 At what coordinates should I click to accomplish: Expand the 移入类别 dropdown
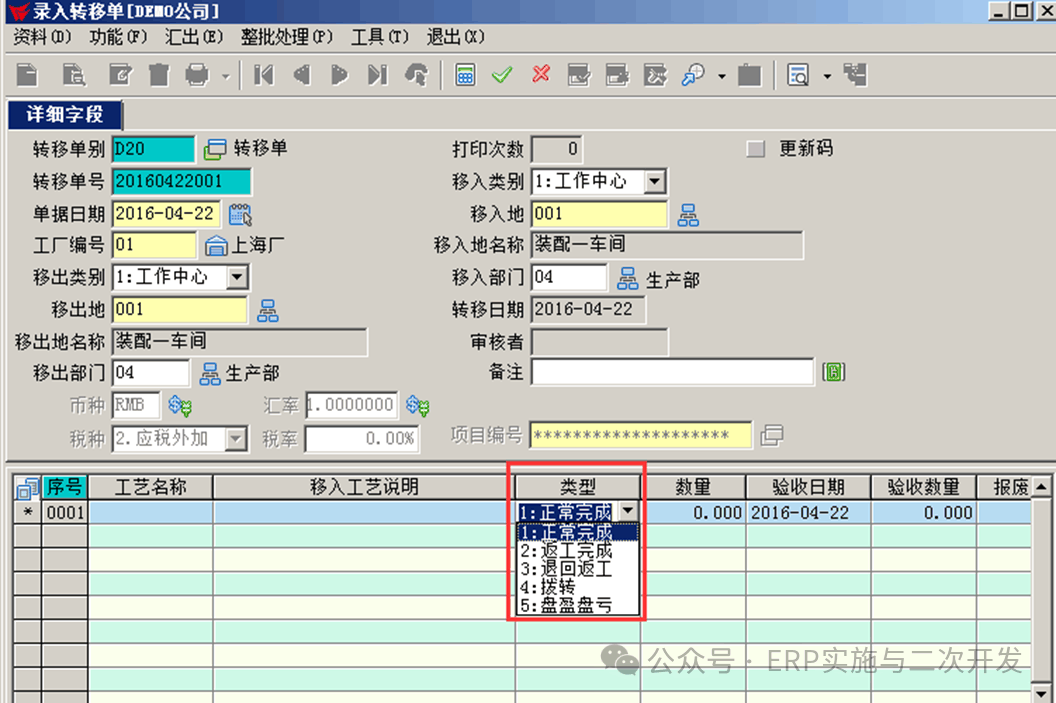click(x=654, y=182)
